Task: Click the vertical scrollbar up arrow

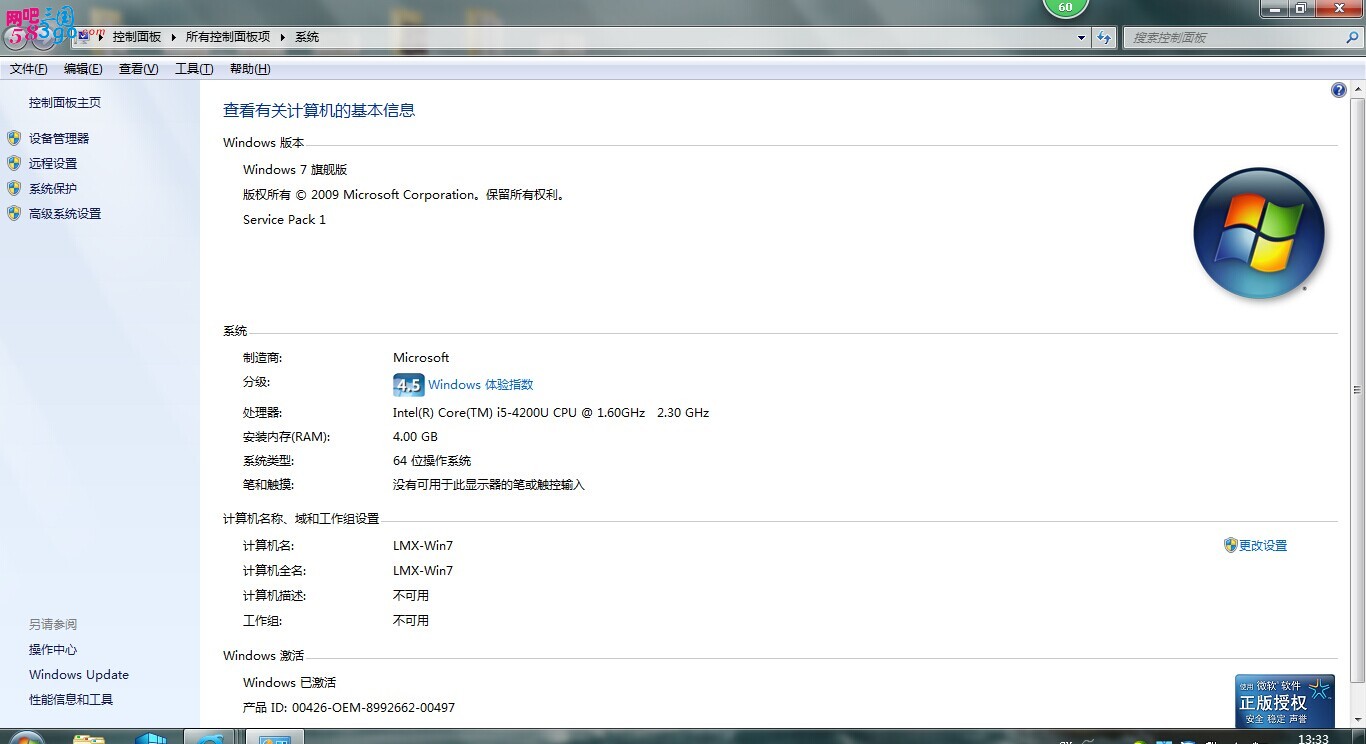Action: click(1358, 90)
